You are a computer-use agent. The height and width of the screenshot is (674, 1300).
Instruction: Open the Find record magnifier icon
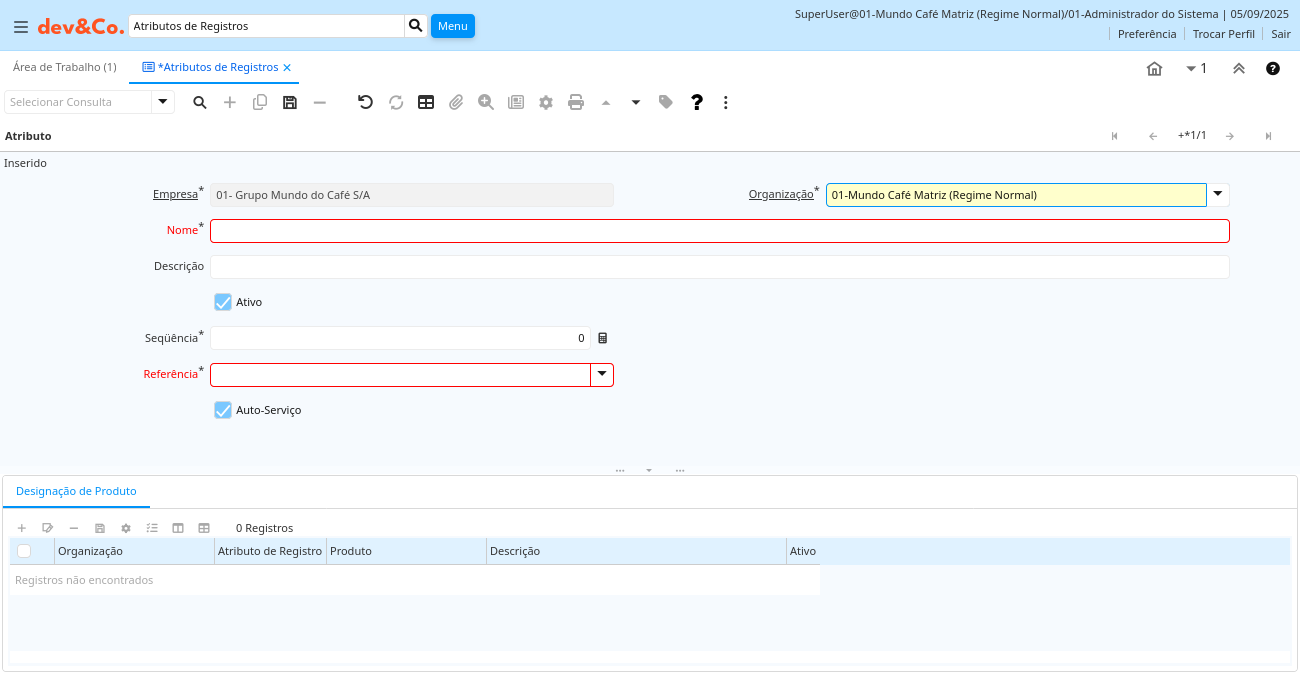point(200,102)
